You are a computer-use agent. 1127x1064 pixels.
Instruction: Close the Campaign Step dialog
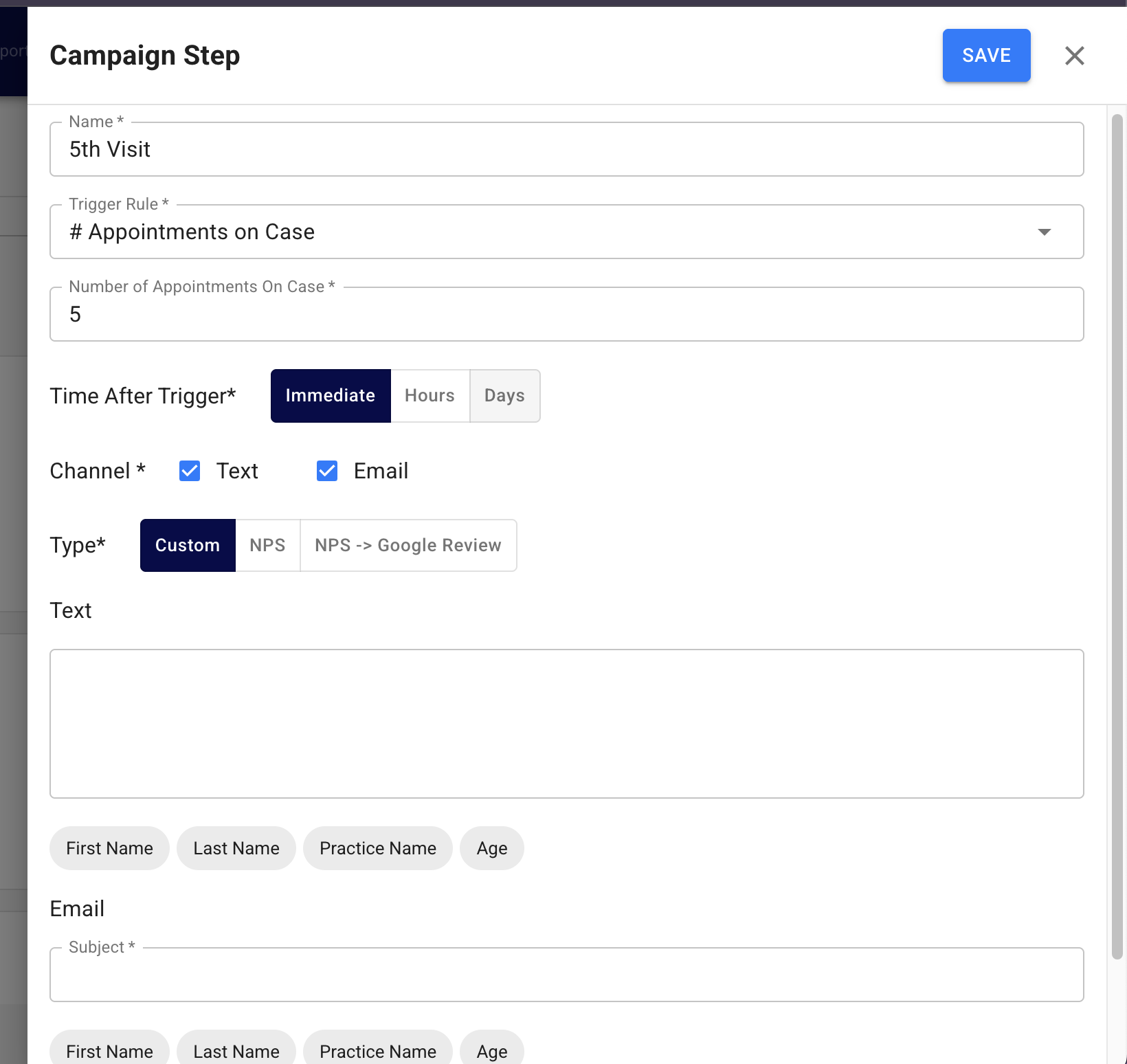pos(1074,56)
